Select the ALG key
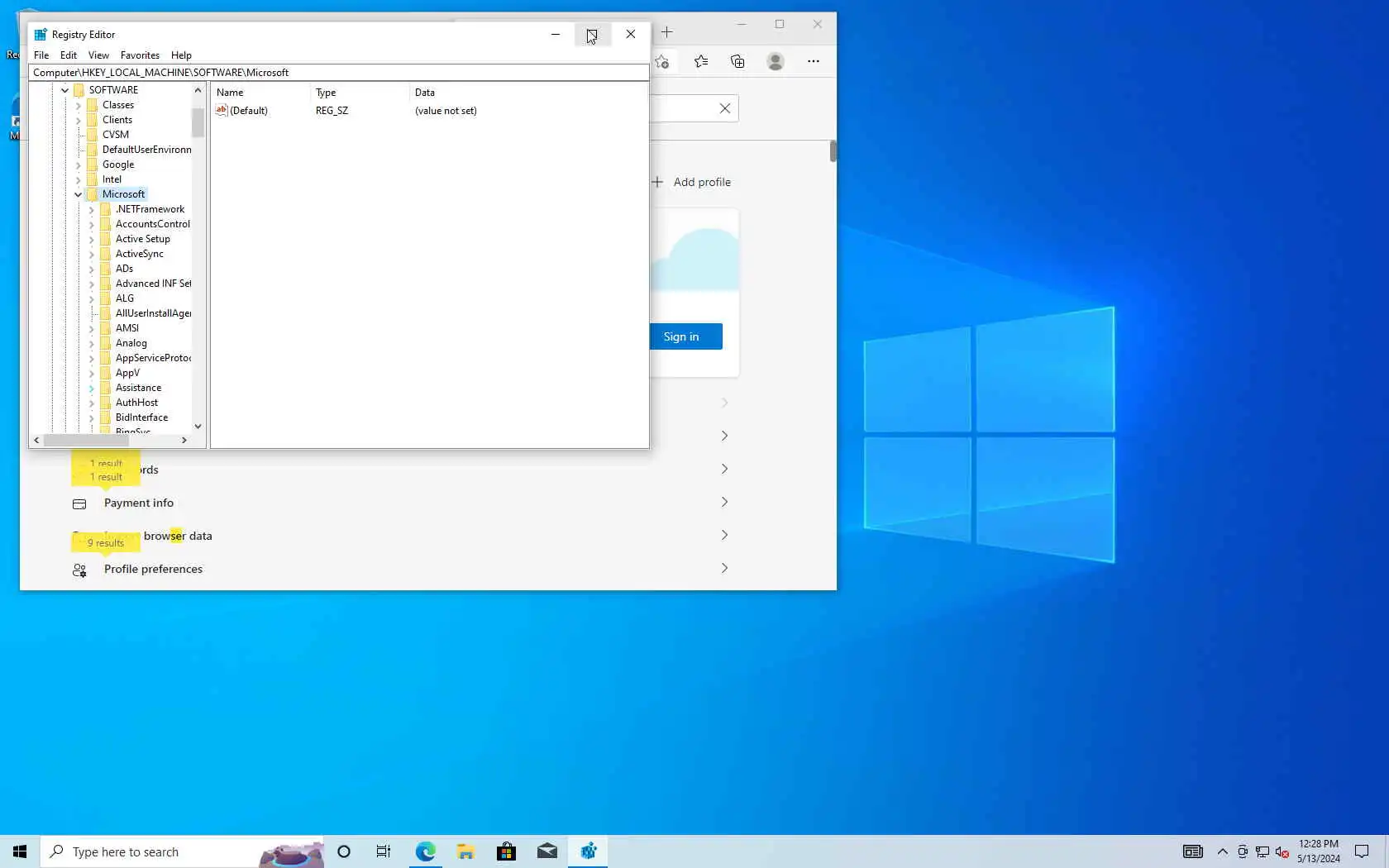 (124, 298)
